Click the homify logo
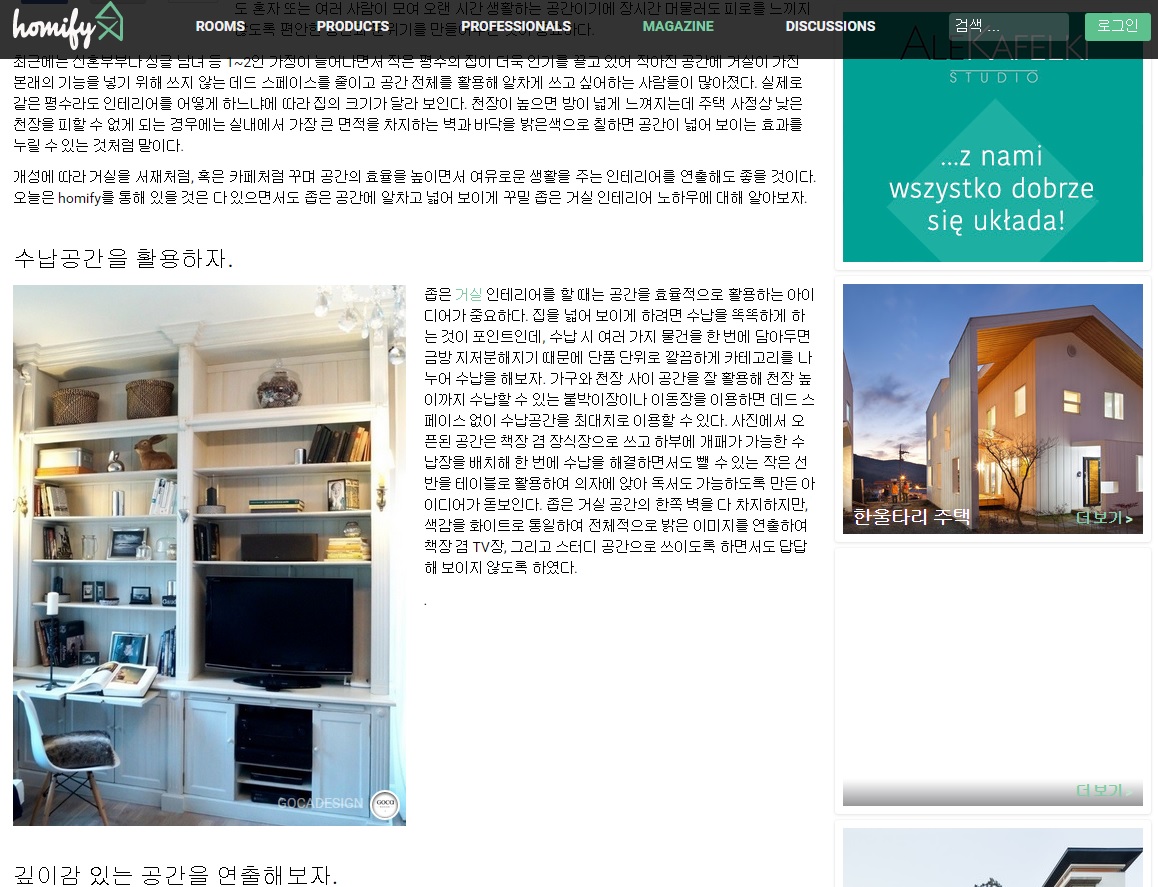 (x=67, y=26)
